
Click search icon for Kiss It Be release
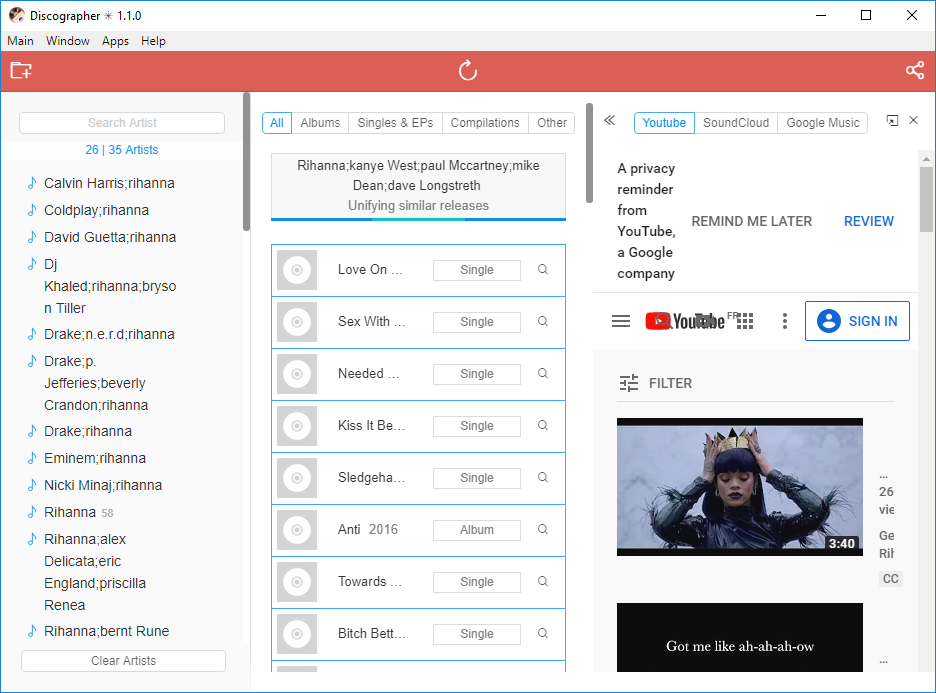pyautogui.click(x=543, y=425)
